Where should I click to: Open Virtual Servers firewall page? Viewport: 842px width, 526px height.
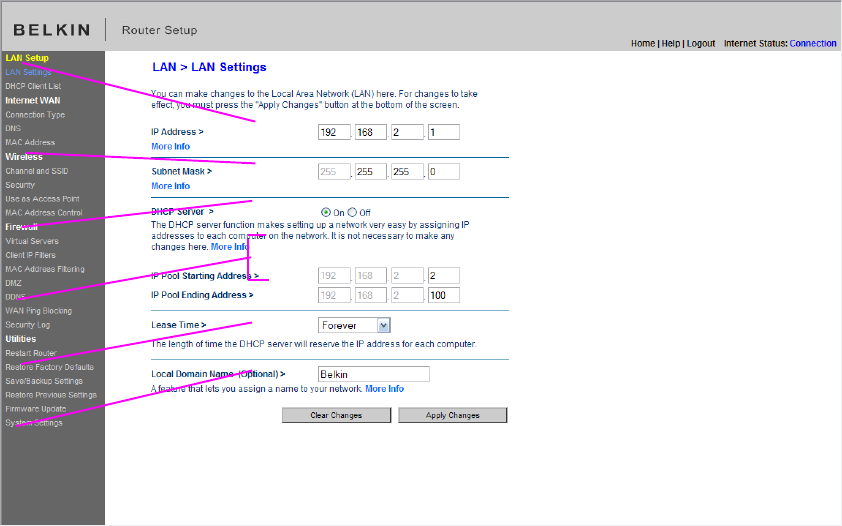32,241
